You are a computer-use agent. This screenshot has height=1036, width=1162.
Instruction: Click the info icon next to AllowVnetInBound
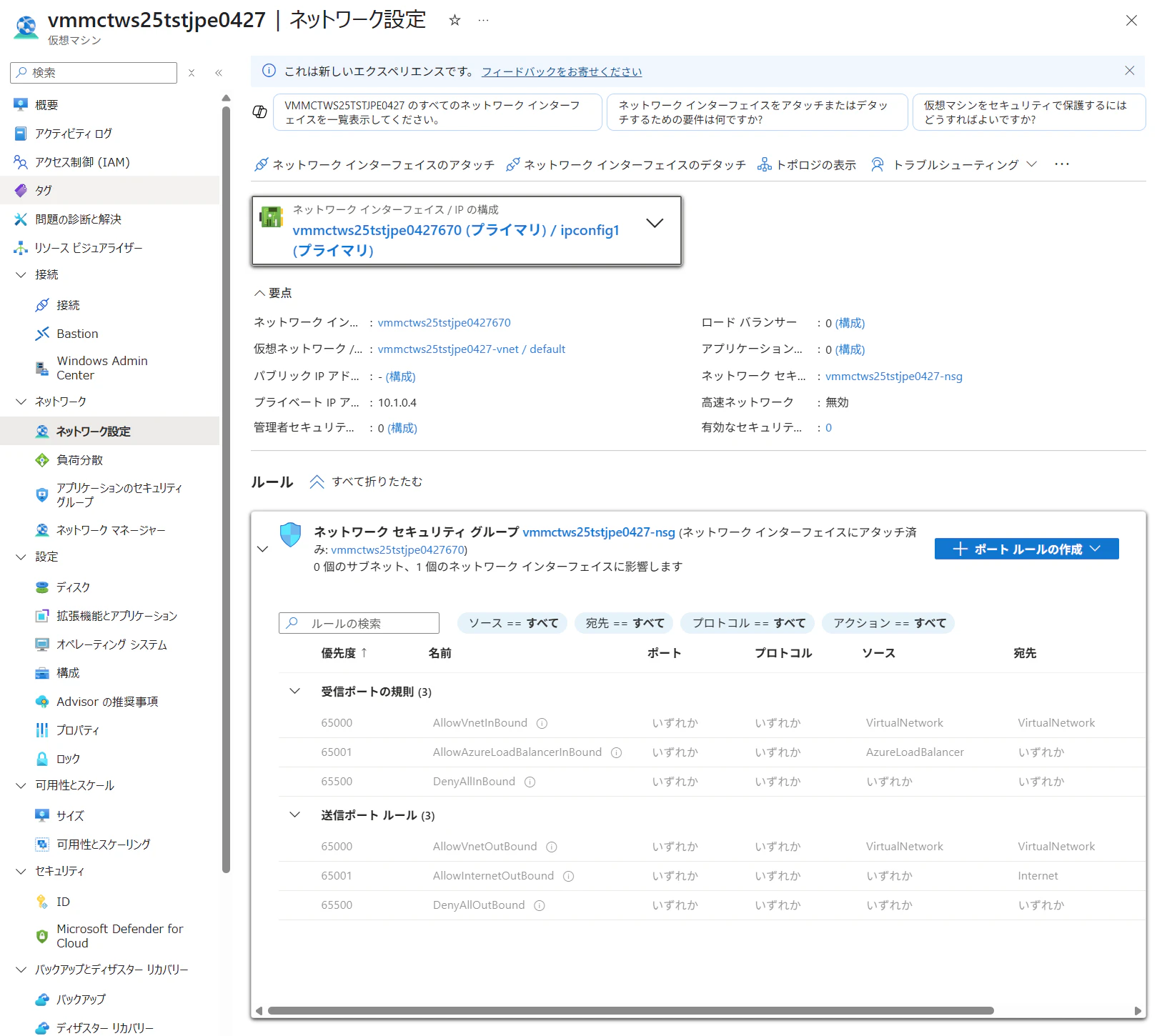542,723
